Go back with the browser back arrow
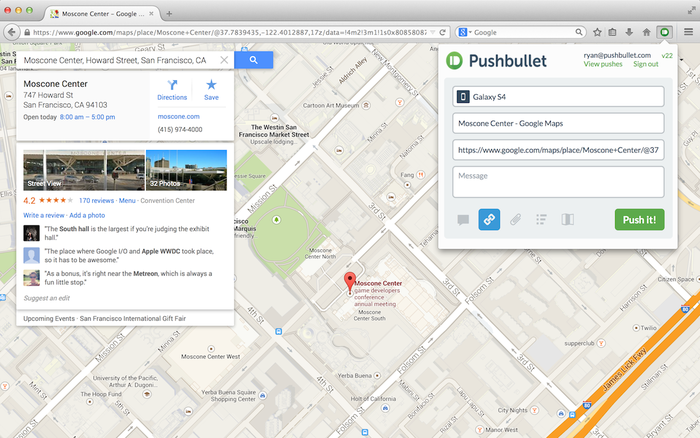The image size is (700, 438). (12, 32)
